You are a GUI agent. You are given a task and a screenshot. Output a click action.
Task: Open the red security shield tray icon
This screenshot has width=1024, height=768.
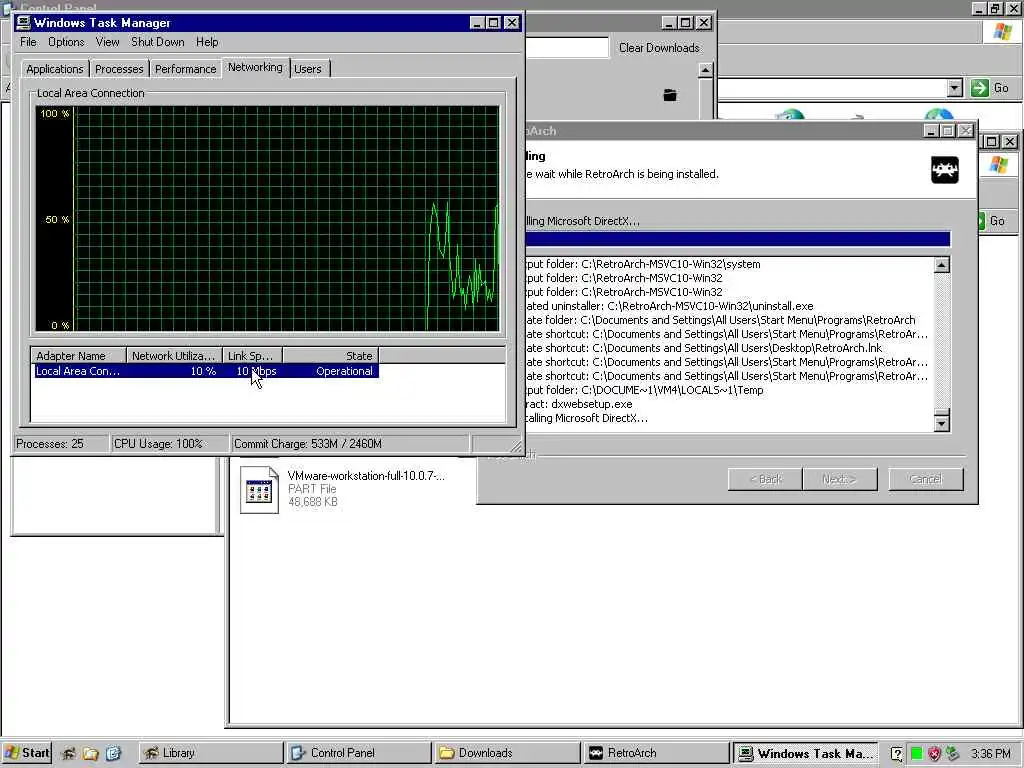click(x=935, y=754)
